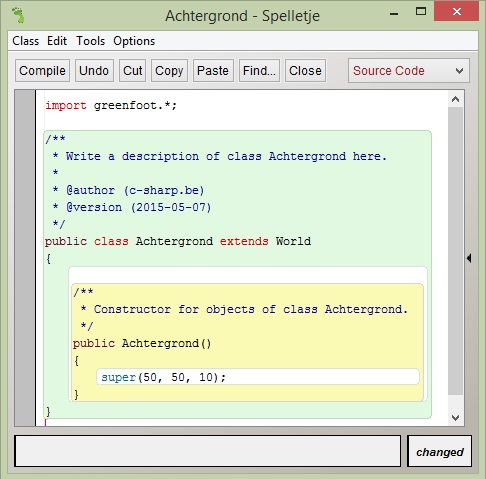The height and width of the screenshot is (479, 486).
Task: Open the Edit menu
Action: (57, 41)
